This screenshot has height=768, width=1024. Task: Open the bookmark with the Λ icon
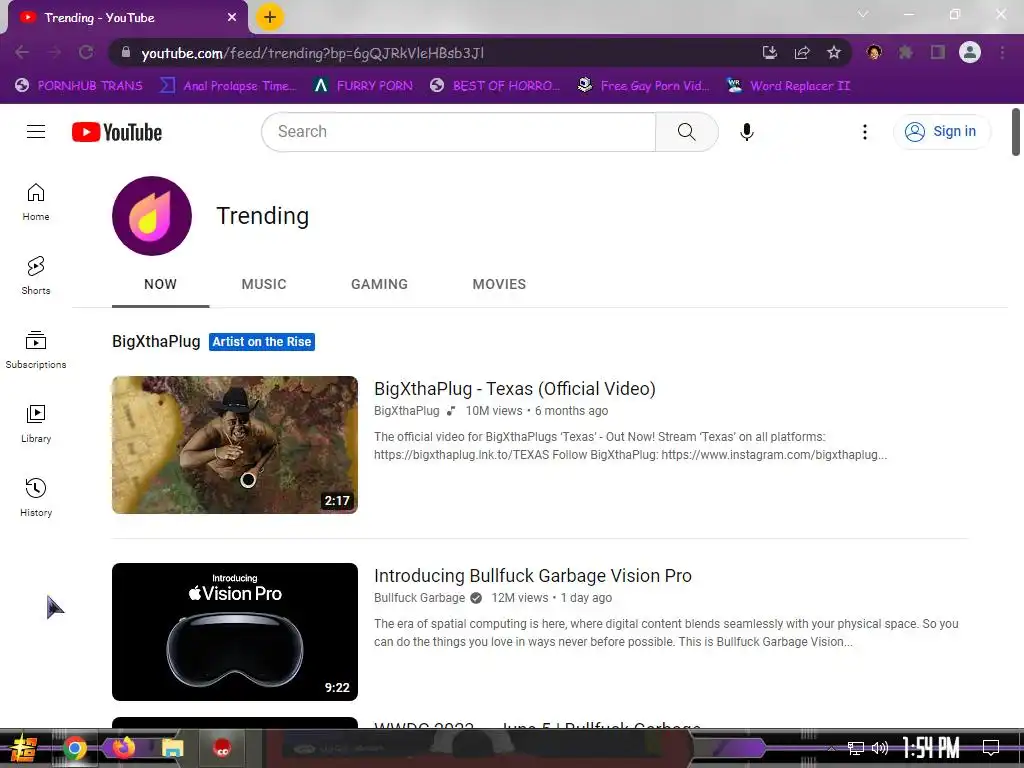point(362,86)
